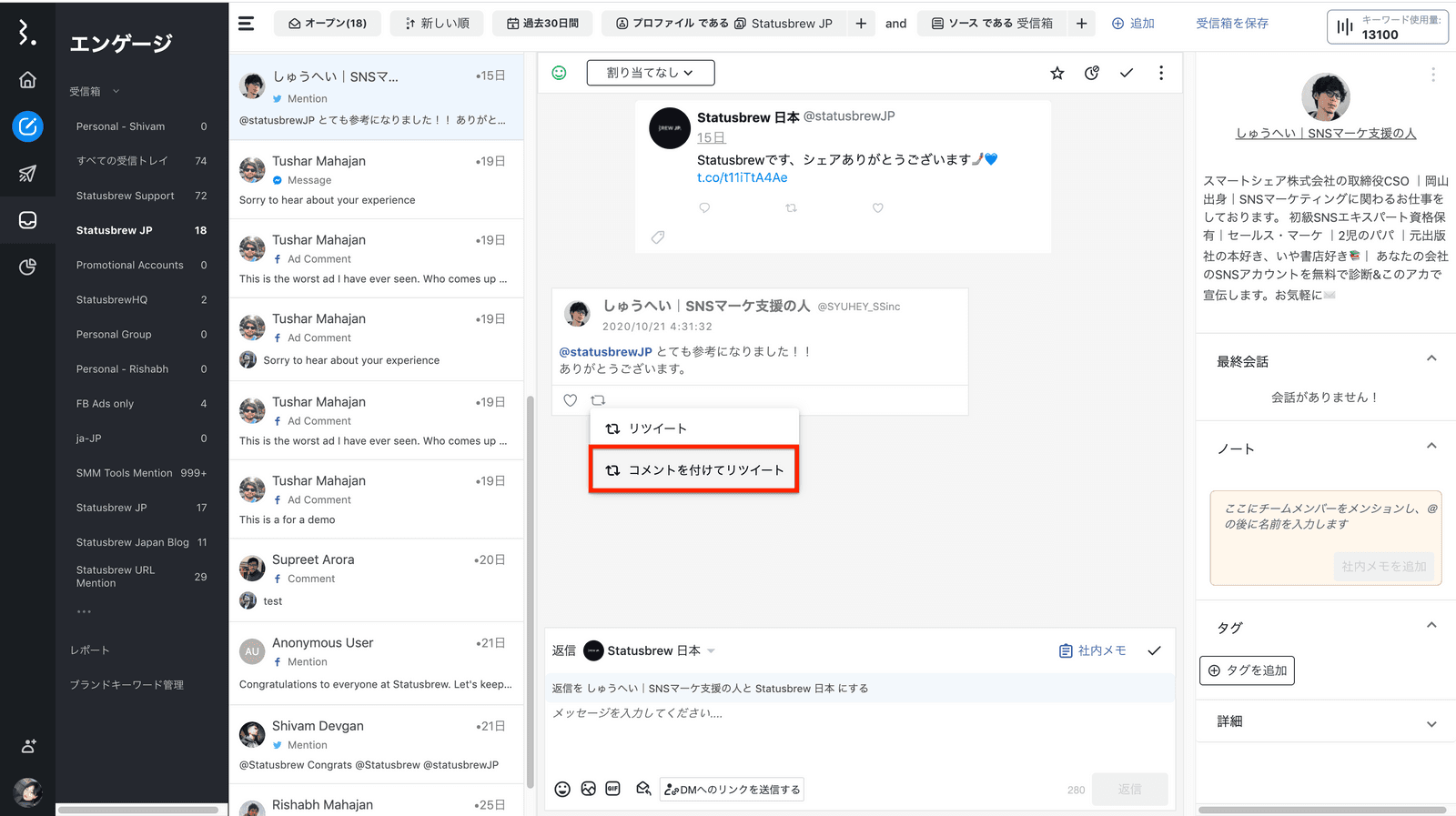
Task: Expand the 詳細 section
Action: (1431, 723)
